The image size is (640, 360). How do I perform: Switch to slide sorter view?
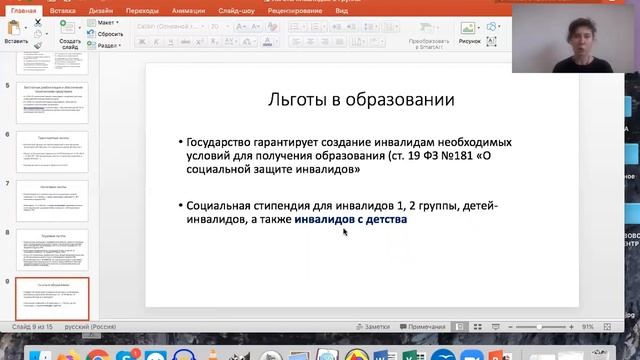(478, 327)
